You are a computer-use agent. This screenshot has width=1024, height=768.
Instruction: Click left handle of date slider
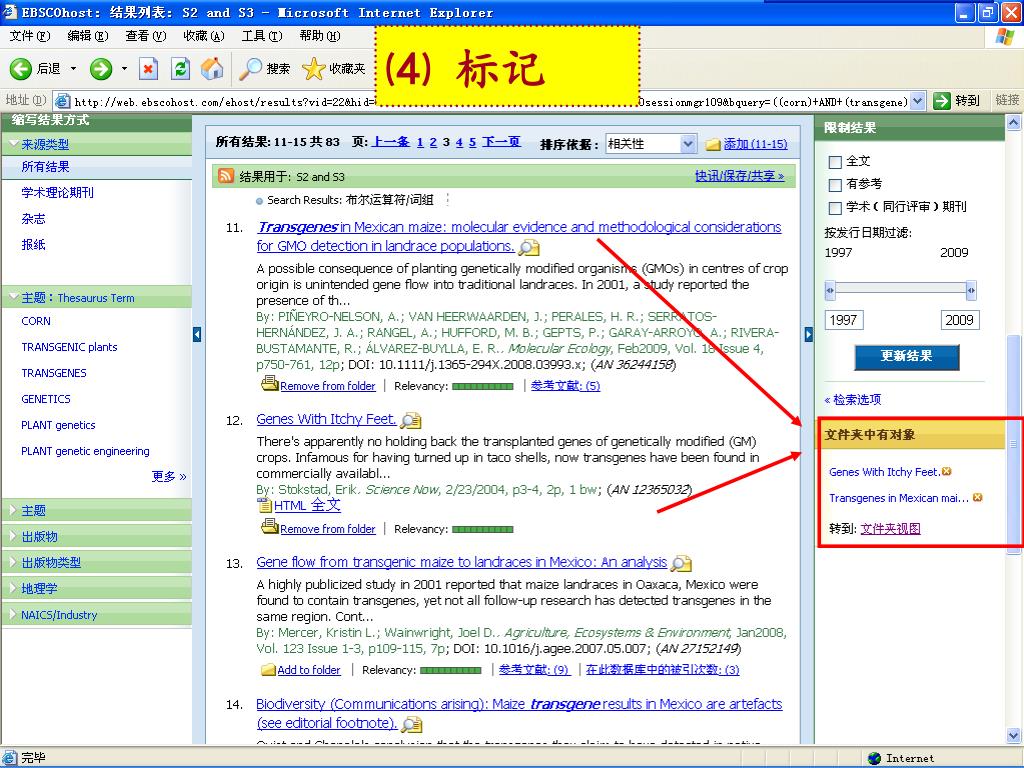tap(830, 290)
